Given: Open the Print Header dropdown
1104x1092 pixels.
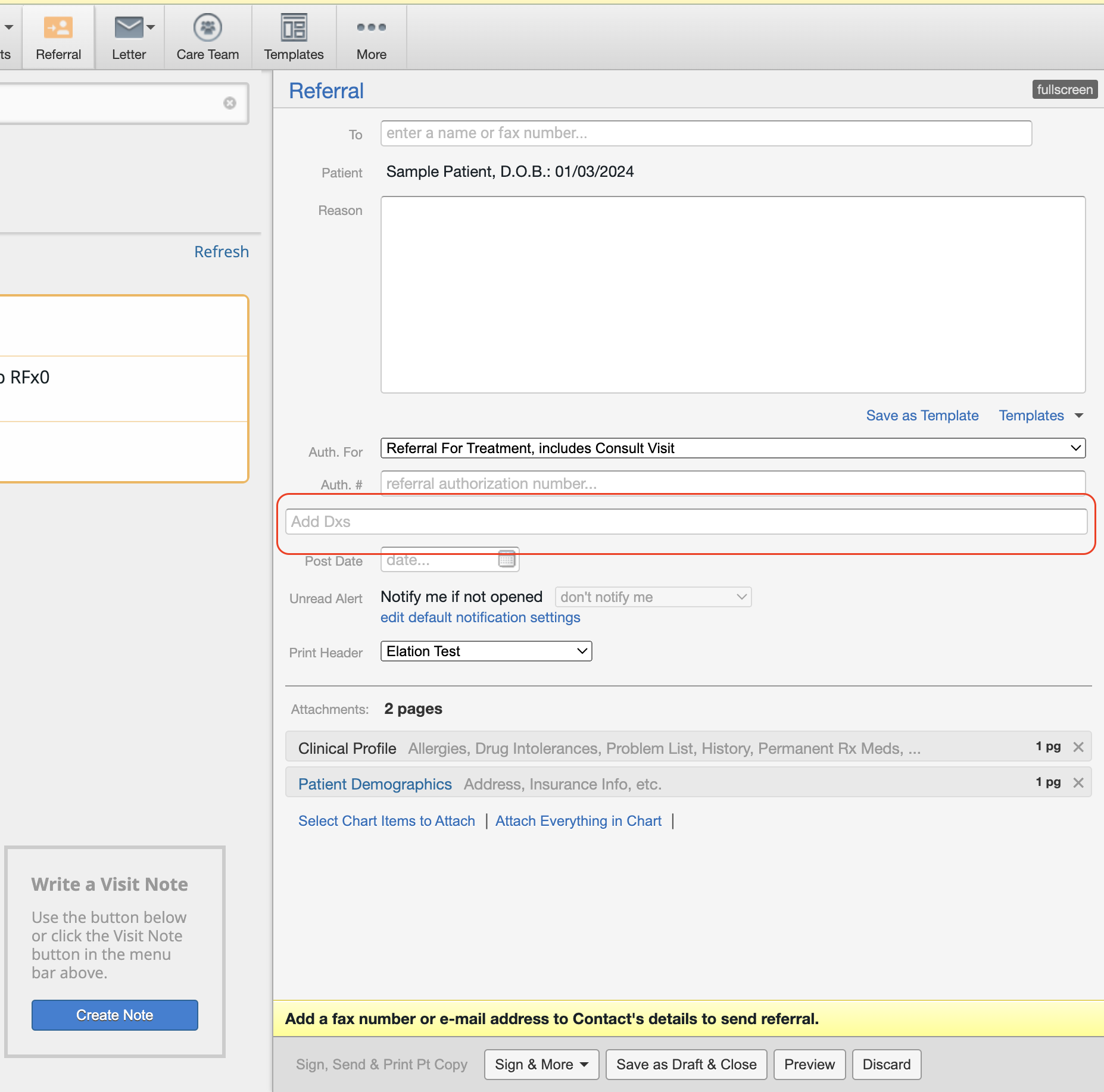Looking at the screenshot, I should tap(486, 651).
